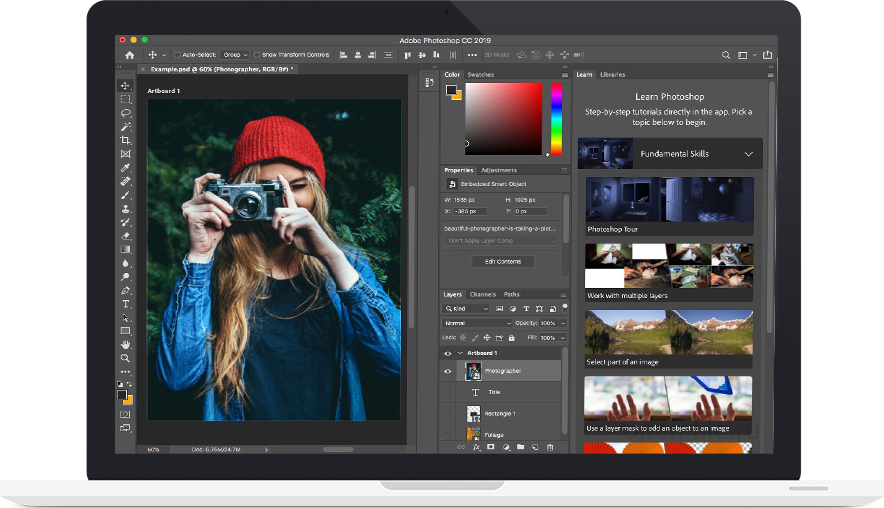Open the Normal blend mode dropdown
Viewport: 884px width, 508px height.
tap(478, 323)
